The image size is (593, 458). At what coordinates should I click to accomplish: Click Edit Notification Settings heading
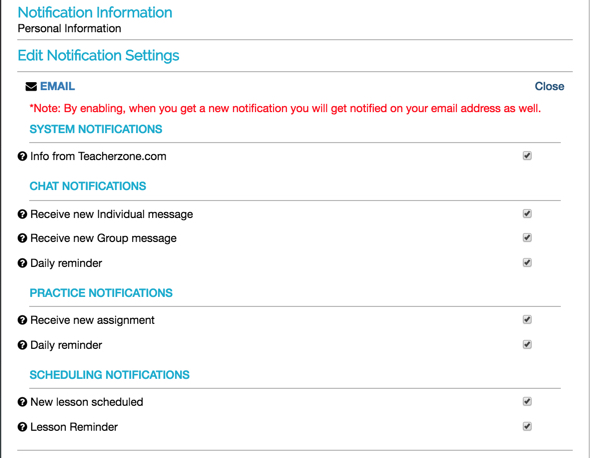pos(98,56)
